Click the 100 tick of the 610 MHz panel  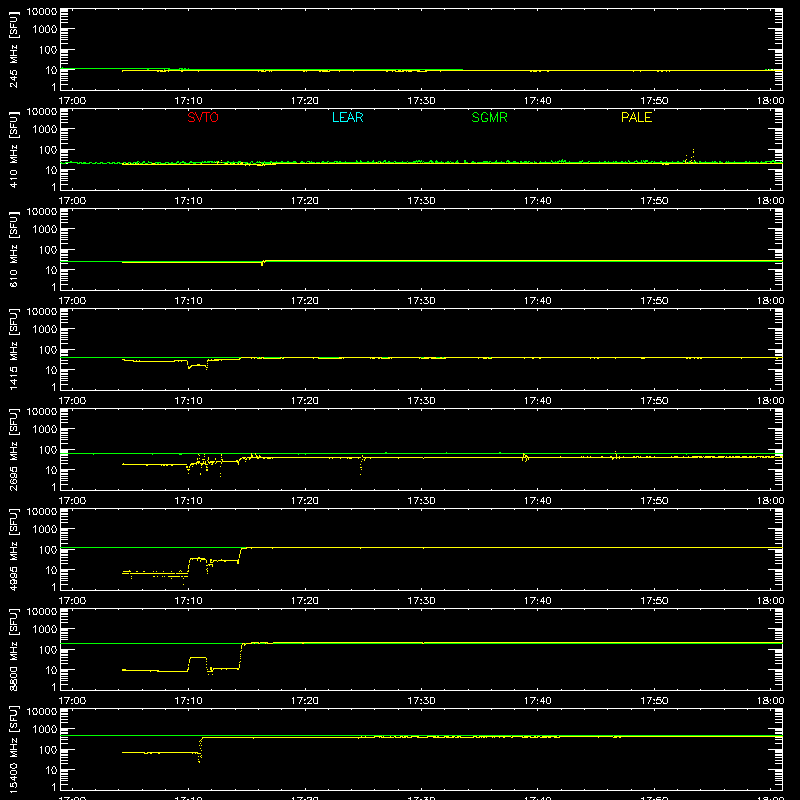click(x=48, y=249)
